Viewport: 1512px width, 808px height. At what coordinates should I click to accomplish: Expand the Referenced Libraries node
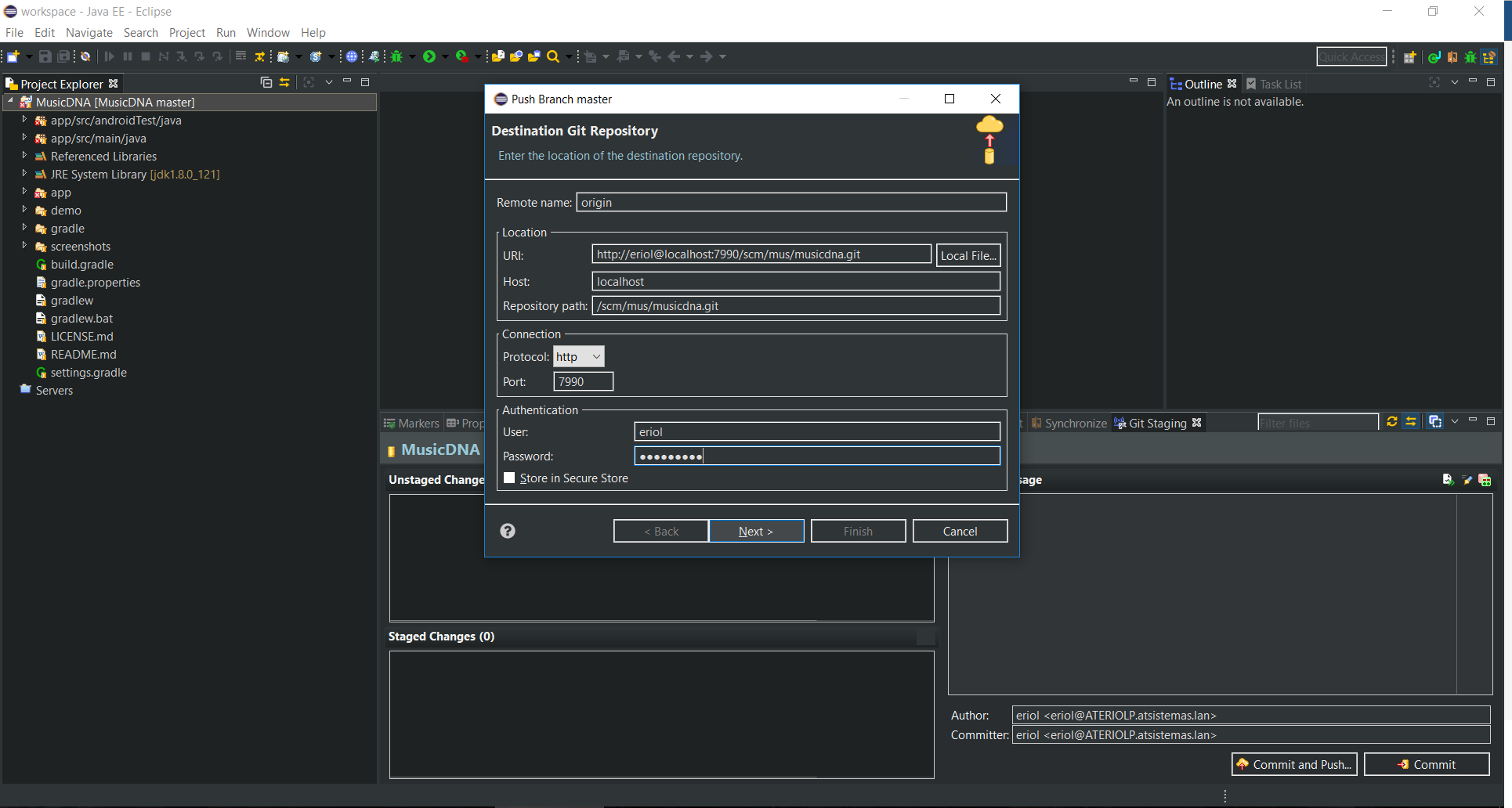coord(24,156)
